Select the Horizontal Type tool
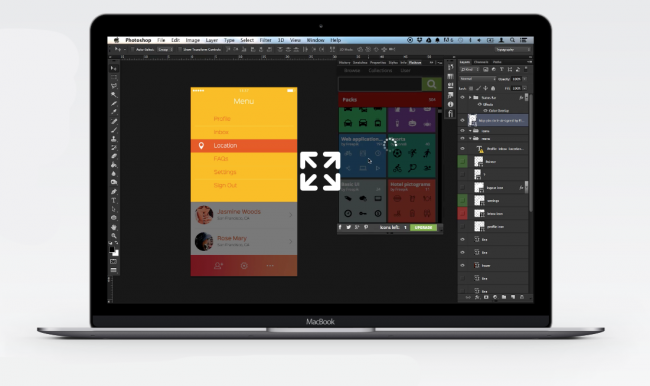 114,200
